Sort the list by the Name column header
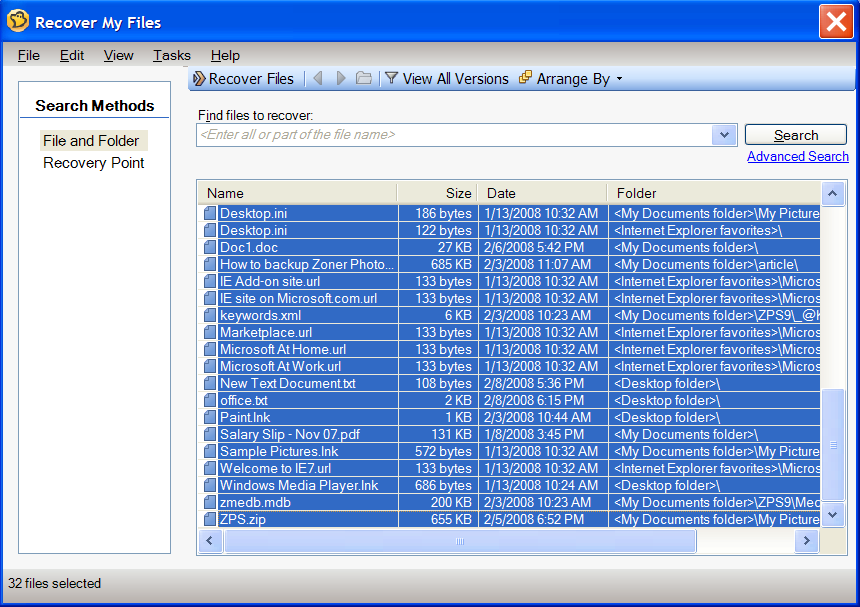The image size is (860, 607). click(297, 193)
